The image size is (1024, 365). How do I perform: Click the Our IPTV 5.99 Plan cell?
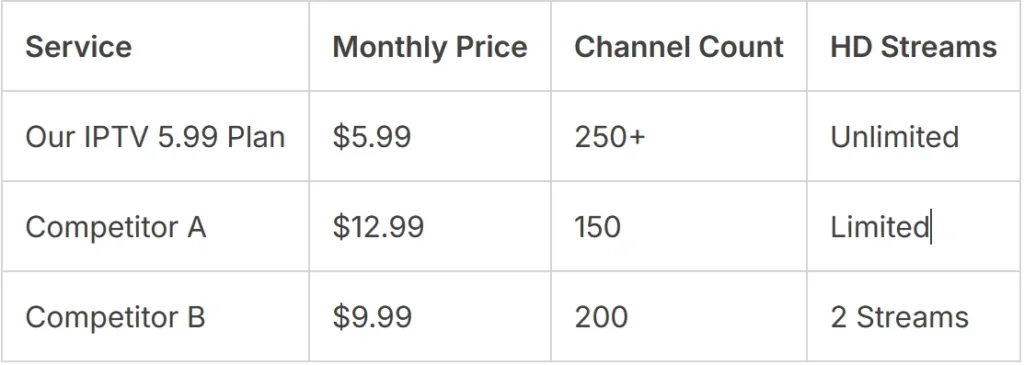tap(155, 136)
